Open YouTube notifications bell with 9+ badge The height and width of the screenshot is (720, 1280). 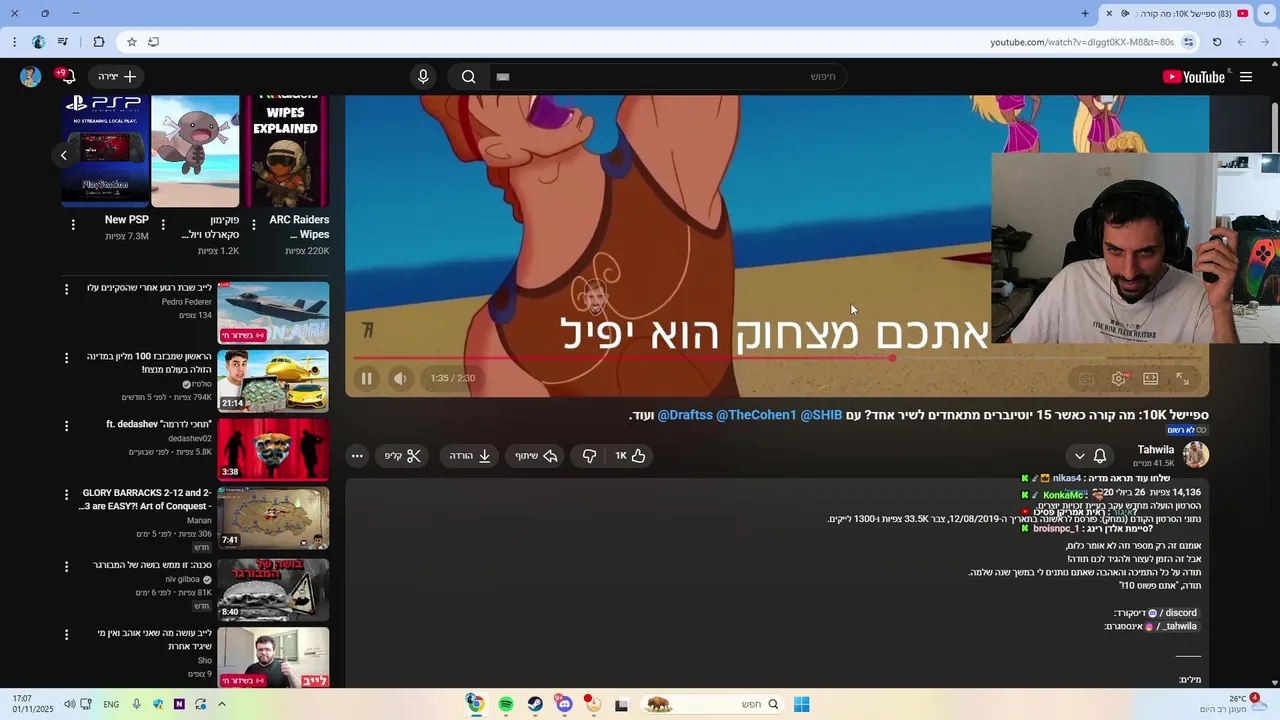tap(67, 77)
